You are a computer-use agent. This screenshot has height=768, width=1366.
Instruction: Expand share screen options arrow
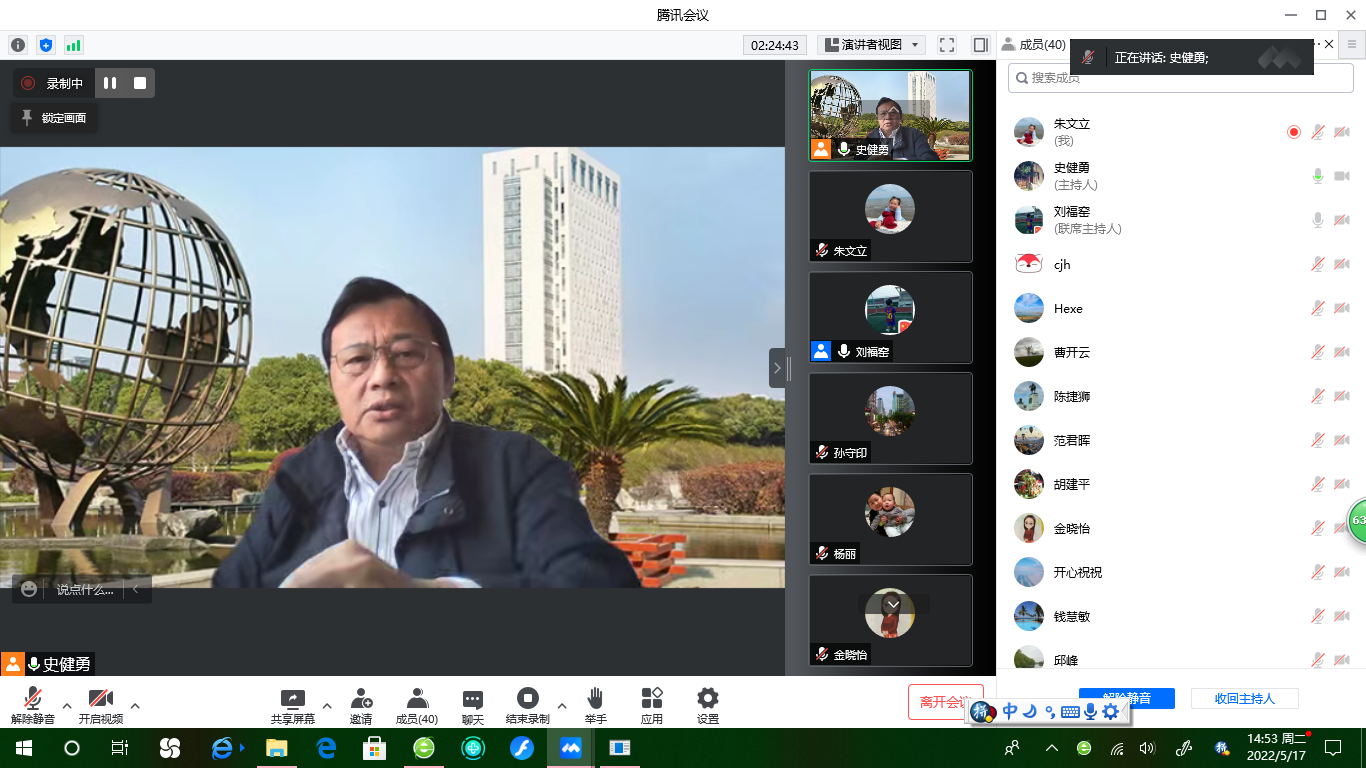point(327,705)
